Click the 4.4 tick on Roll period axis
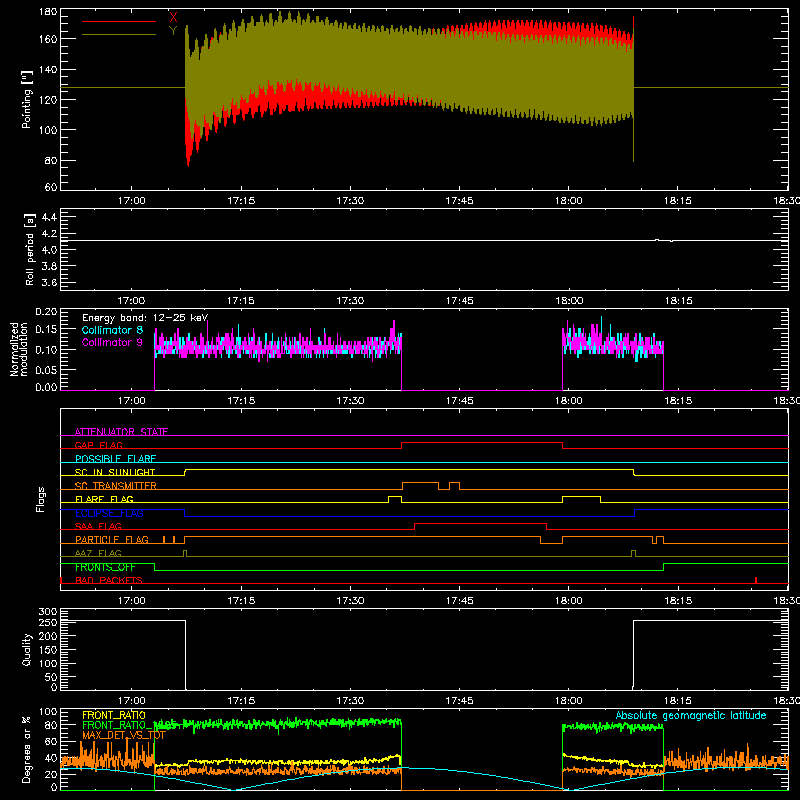 [49, 218]
